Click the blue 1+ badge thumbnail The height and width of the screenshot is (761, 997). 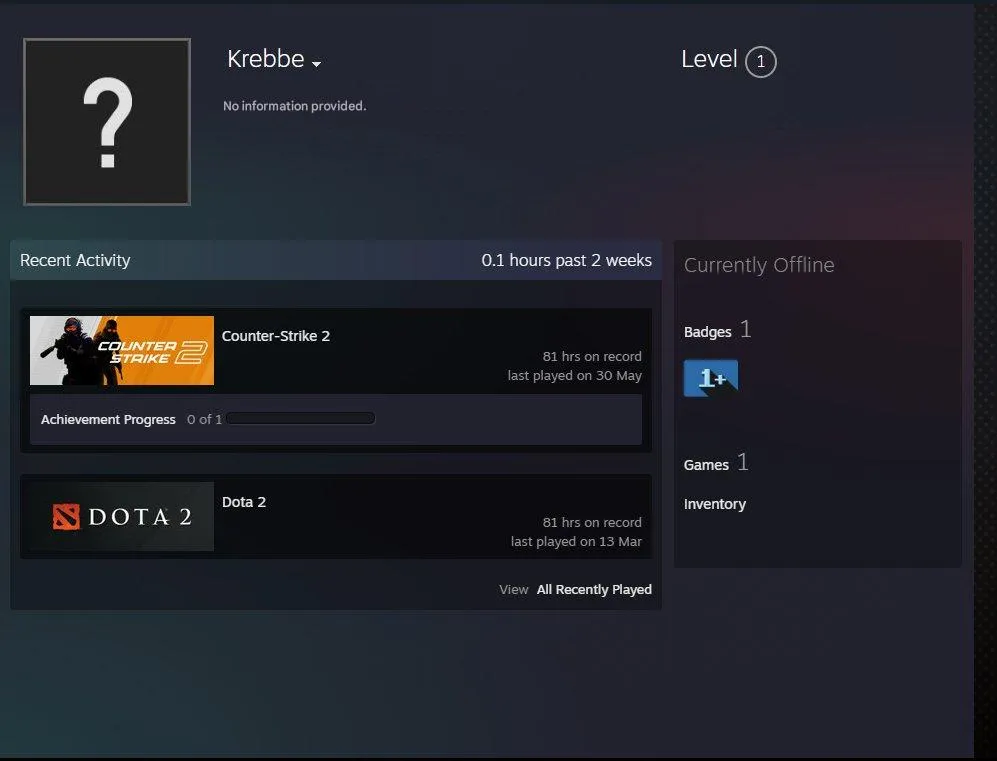(710, 378)
